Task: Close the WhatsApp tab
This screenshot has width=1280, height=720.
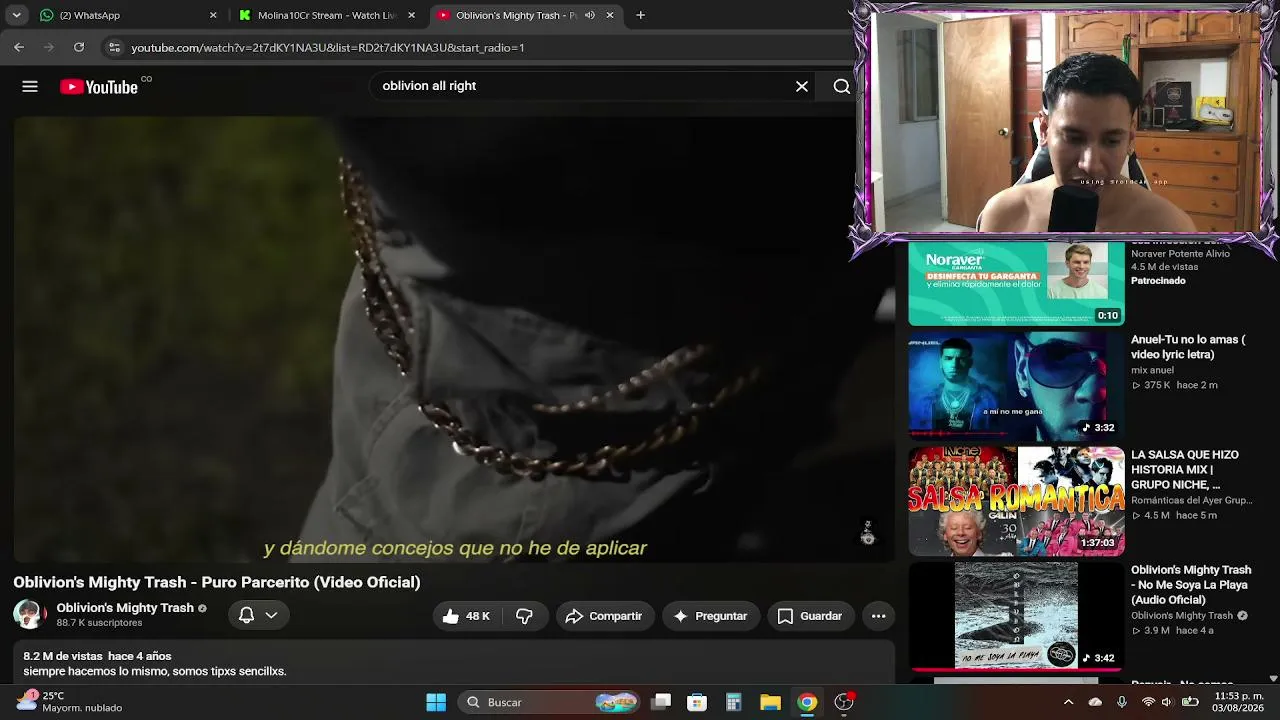Action: coord(213,15)
